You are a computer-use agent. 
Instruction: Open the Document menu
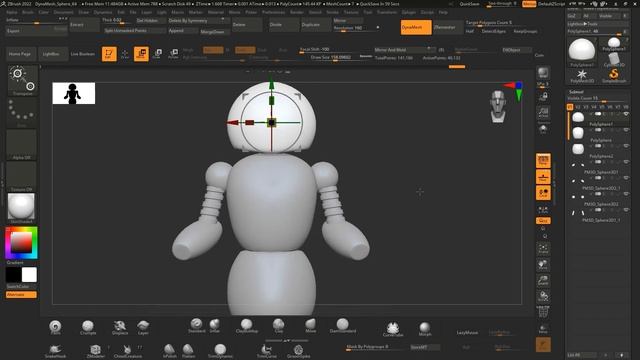[64, 12]
